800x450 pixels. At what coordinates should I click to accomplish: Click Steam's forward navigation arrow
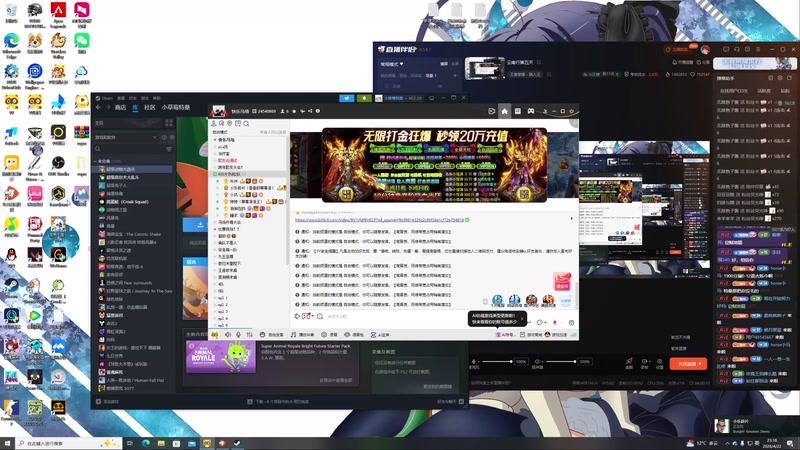coord(108,107)
